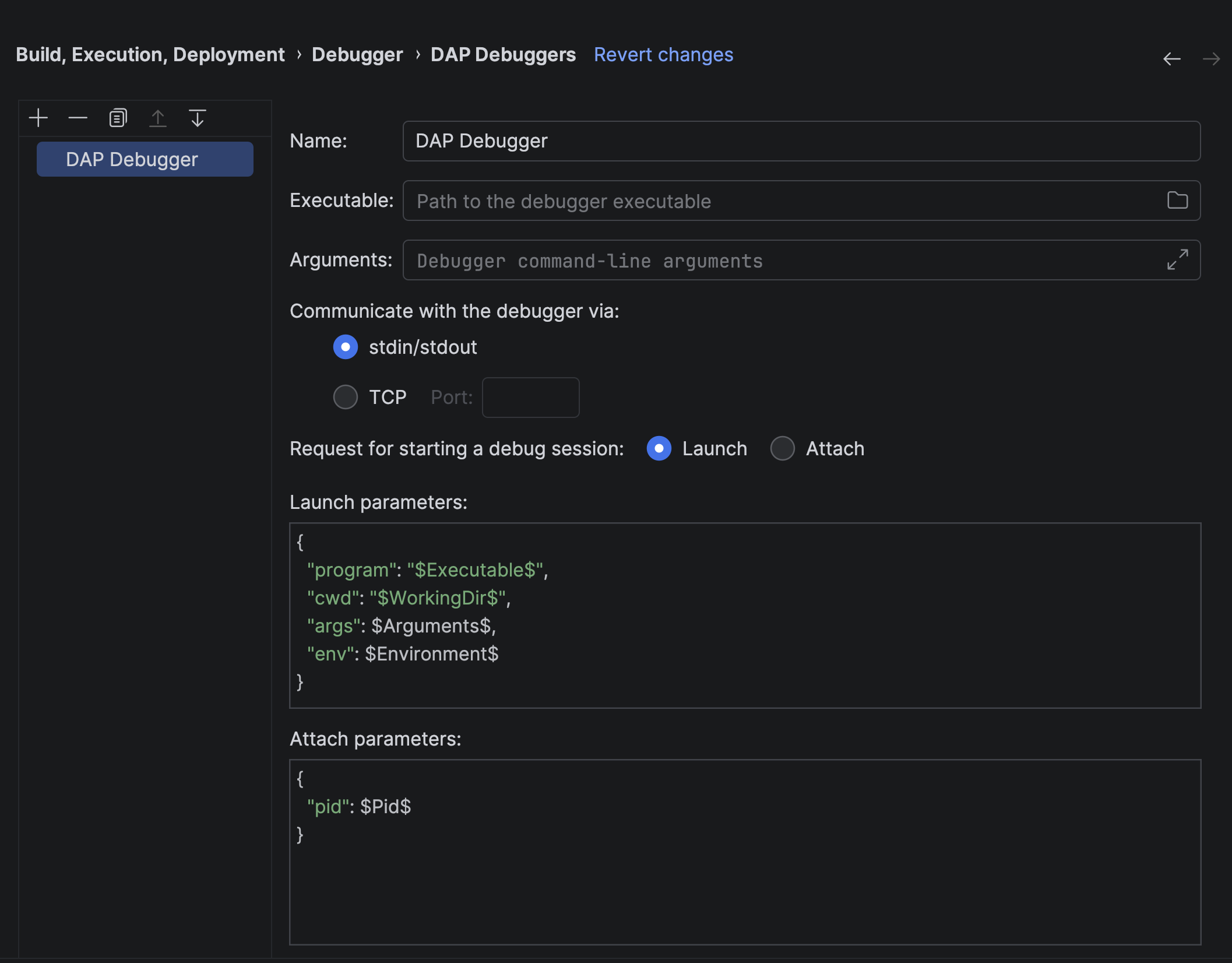Viewport: 1232px width, 963px height.
Task: Browse for executable using folder icon
Action: coord(1177,201)
